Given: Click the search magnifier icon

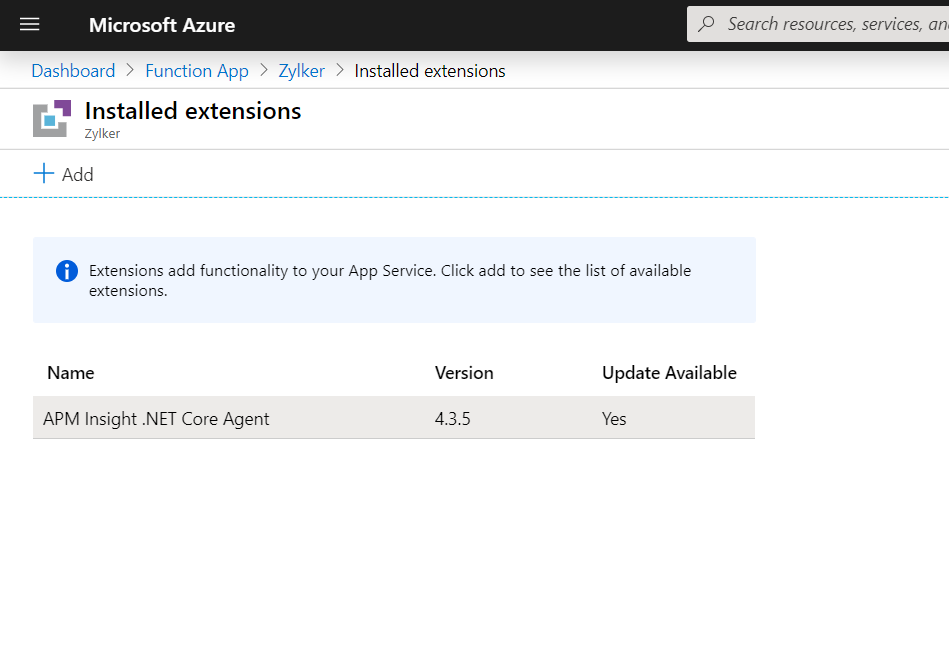Looking at the screenshot, I should click(707, 24).
